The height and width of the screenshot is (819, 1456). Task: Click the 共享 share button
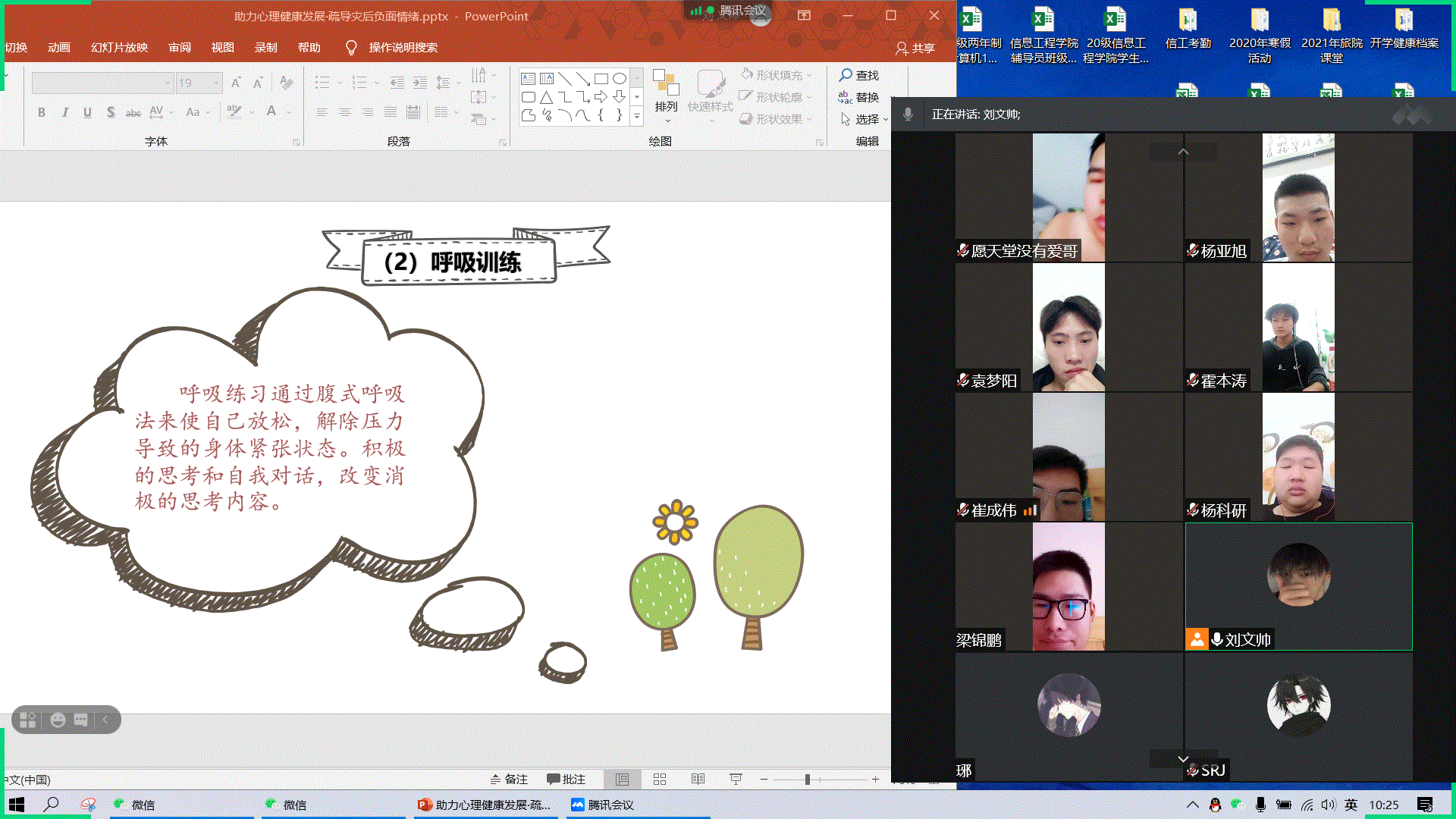coord(915,48)
